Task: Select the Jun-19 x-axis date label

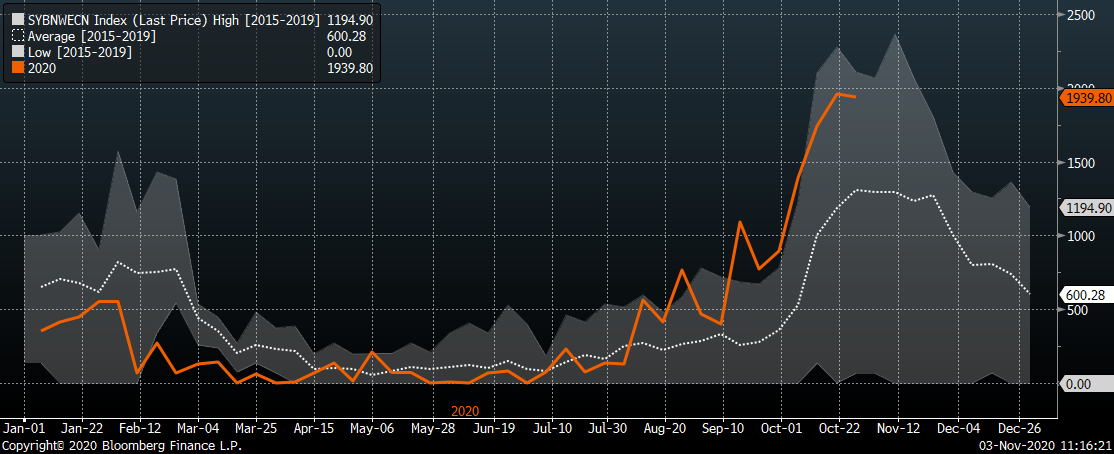Action: 493,425
